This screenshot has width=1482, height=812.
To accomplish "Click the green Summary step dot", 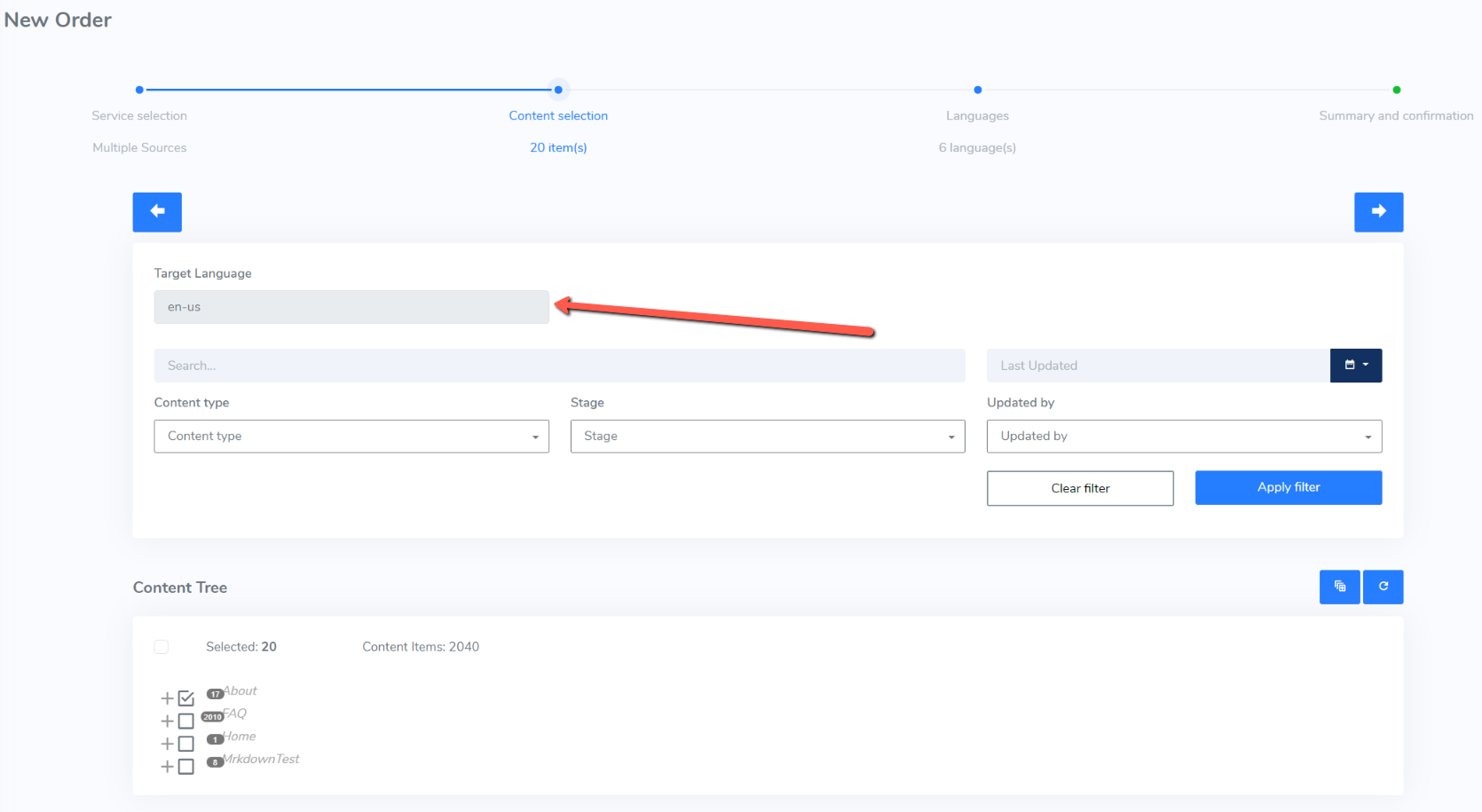I will 1397,90.
